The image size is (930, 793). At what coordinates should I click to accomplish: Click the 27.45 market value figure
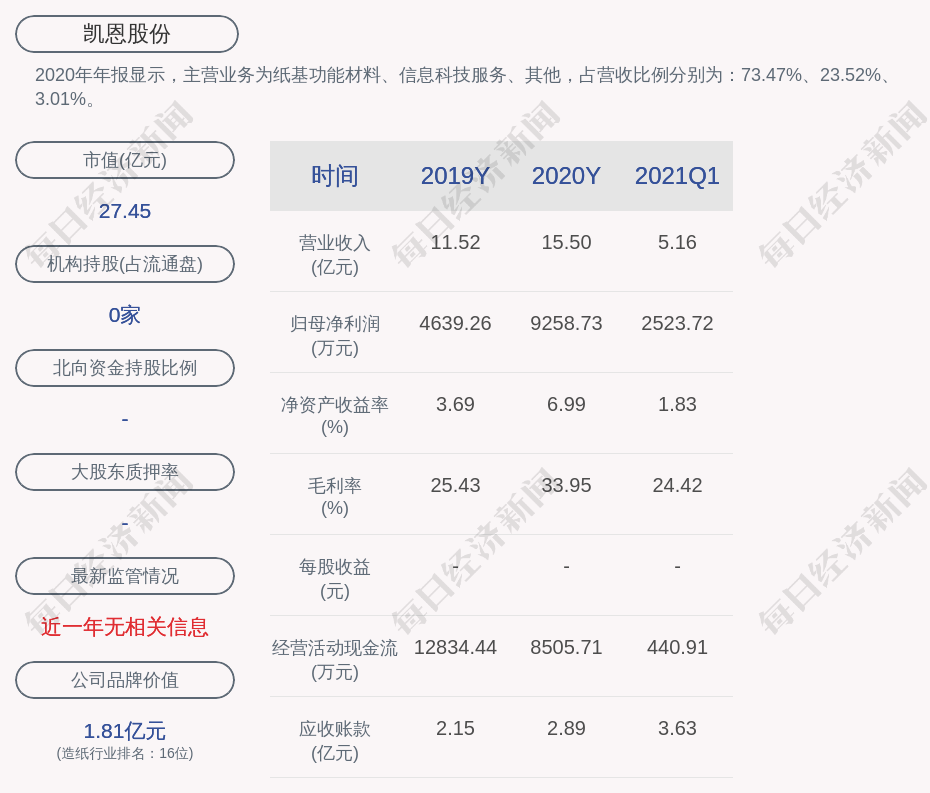pos(125,211)
